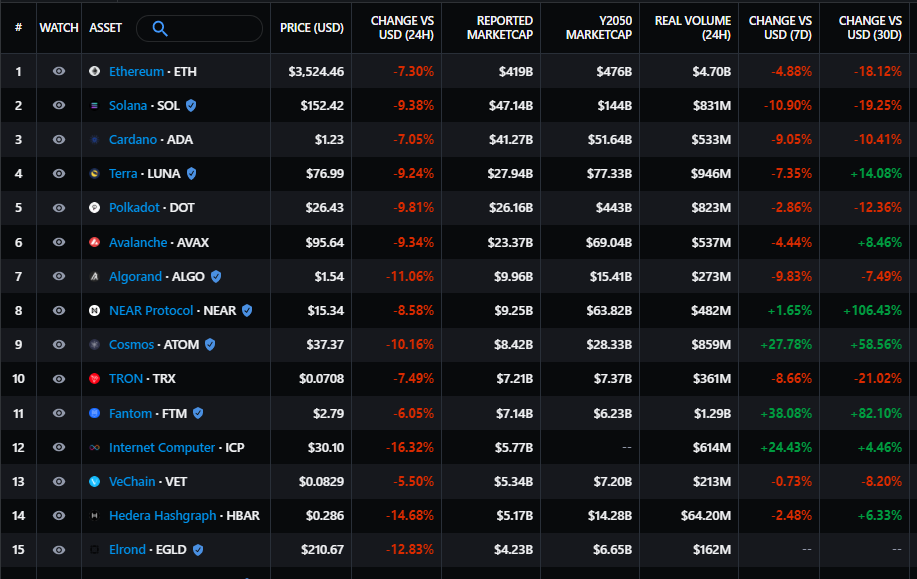Click the Terra coin logo icon

click(94, 174)
